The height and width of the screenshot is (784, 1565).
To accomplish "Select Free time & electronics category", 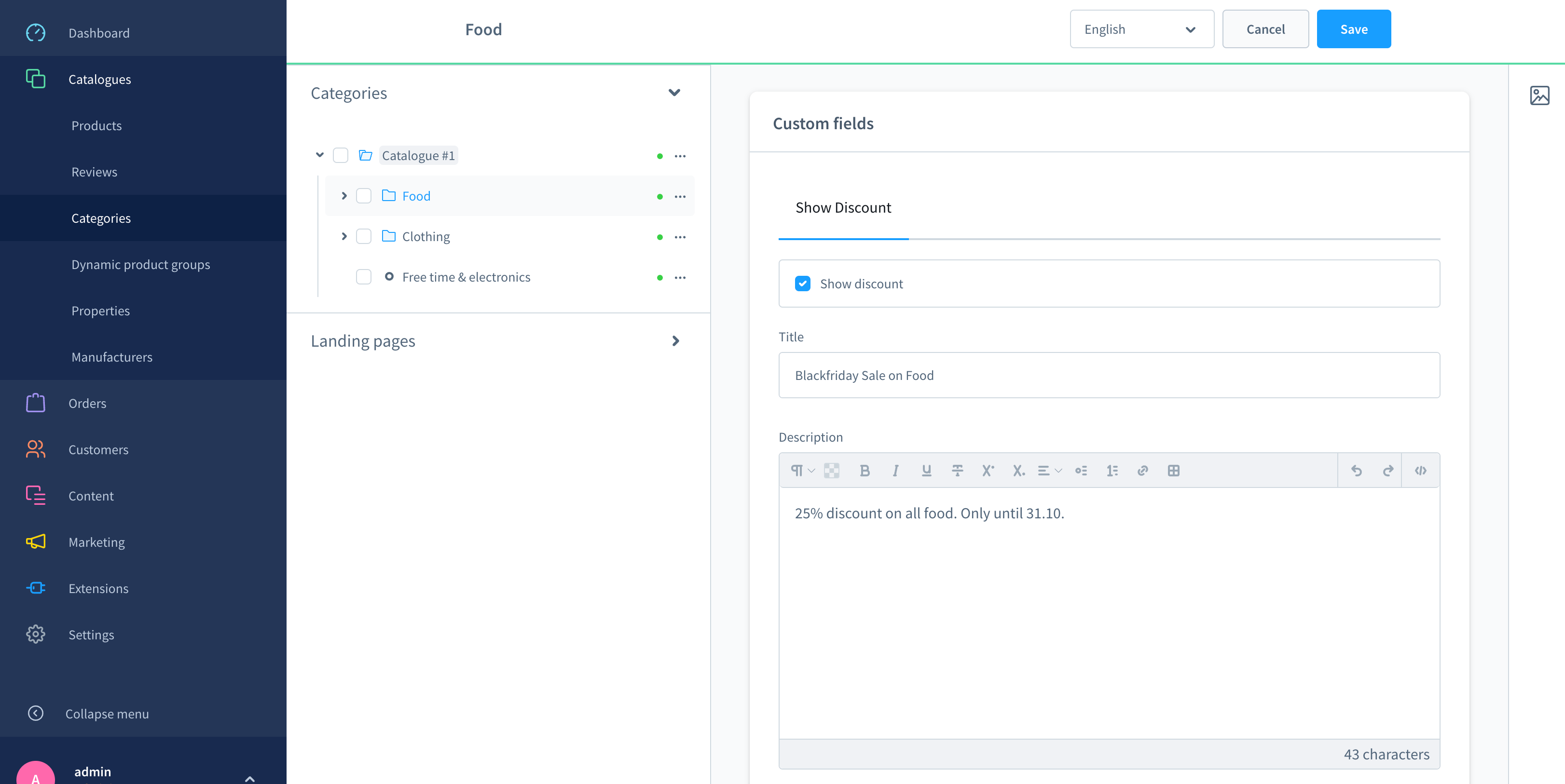I will 466,277.
